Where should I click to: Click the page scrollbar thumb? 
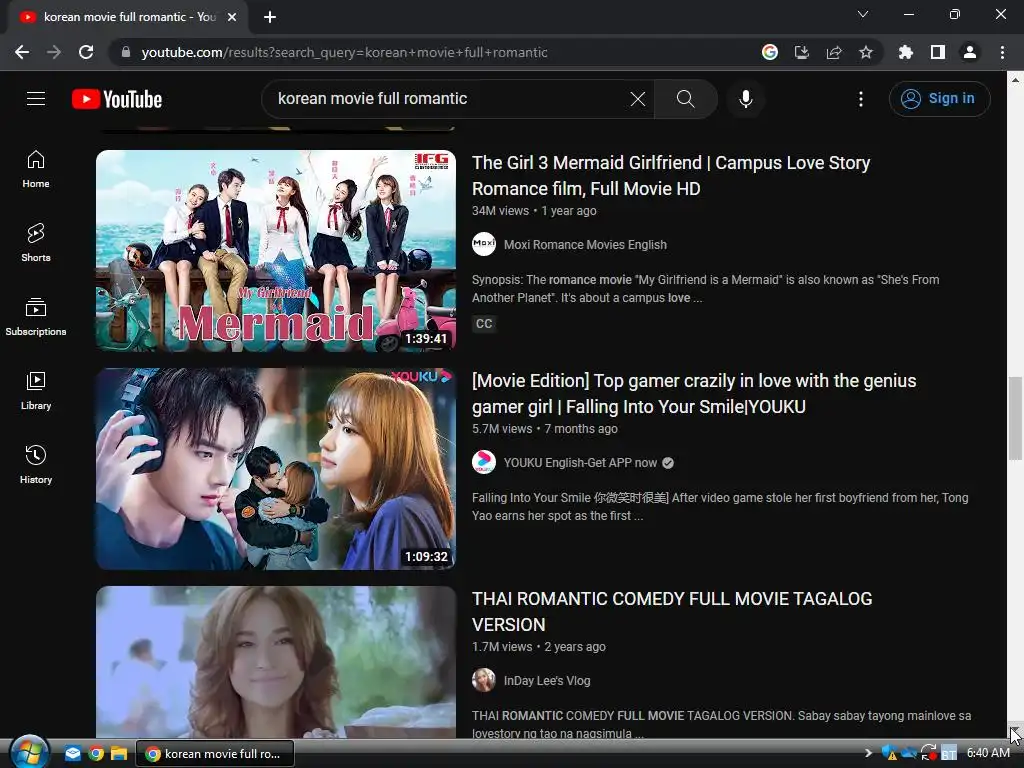coord(1015,419)
